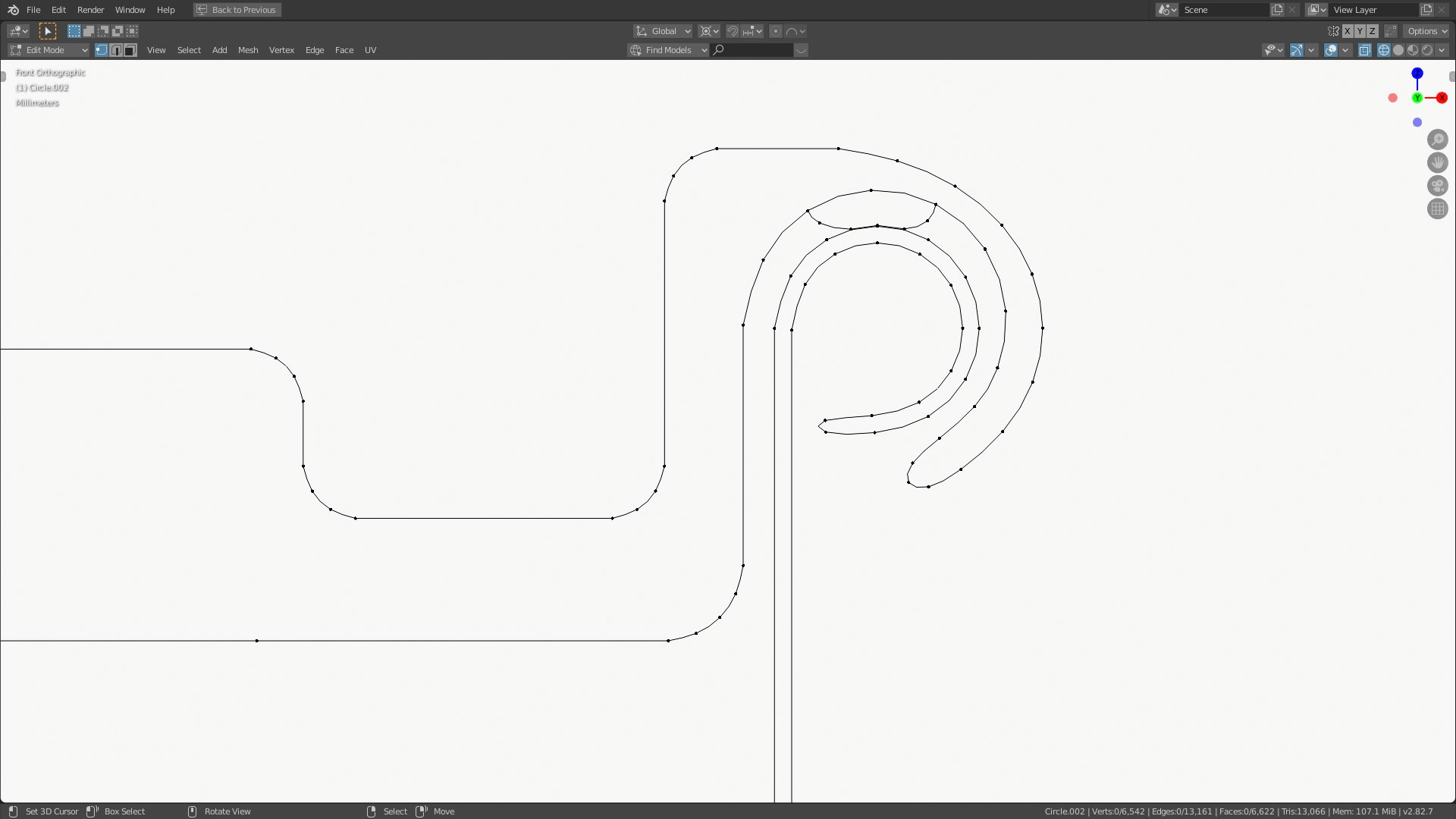Create new scene copy icon

point(1277,10)
